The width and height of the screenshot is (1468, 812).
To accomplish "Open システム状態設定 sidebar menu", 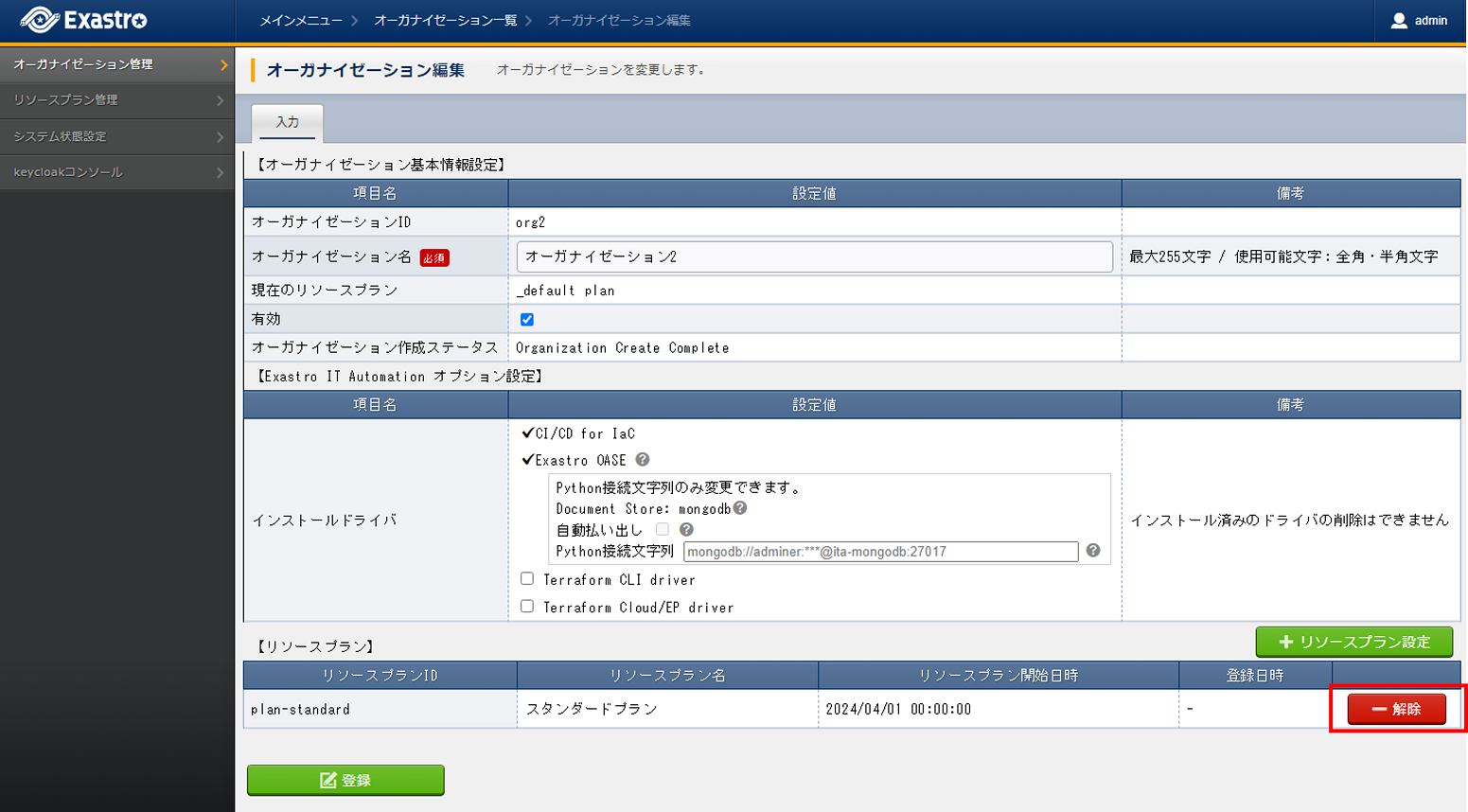I will [x=117, y=136].
